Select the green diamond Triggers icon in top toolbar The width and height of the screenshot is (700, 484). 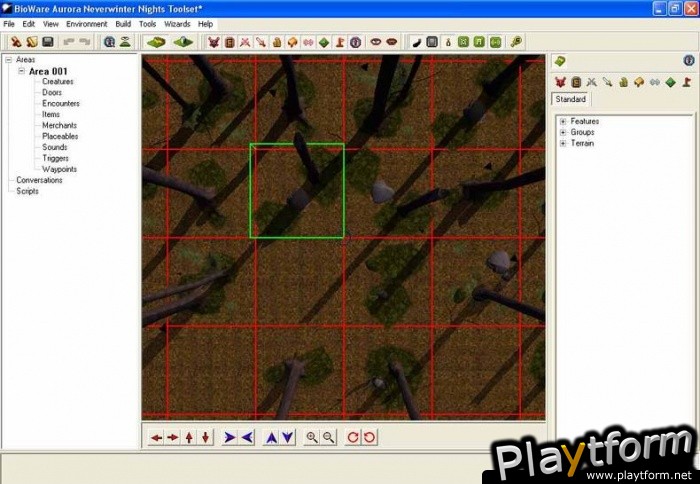tap(324, 42)
